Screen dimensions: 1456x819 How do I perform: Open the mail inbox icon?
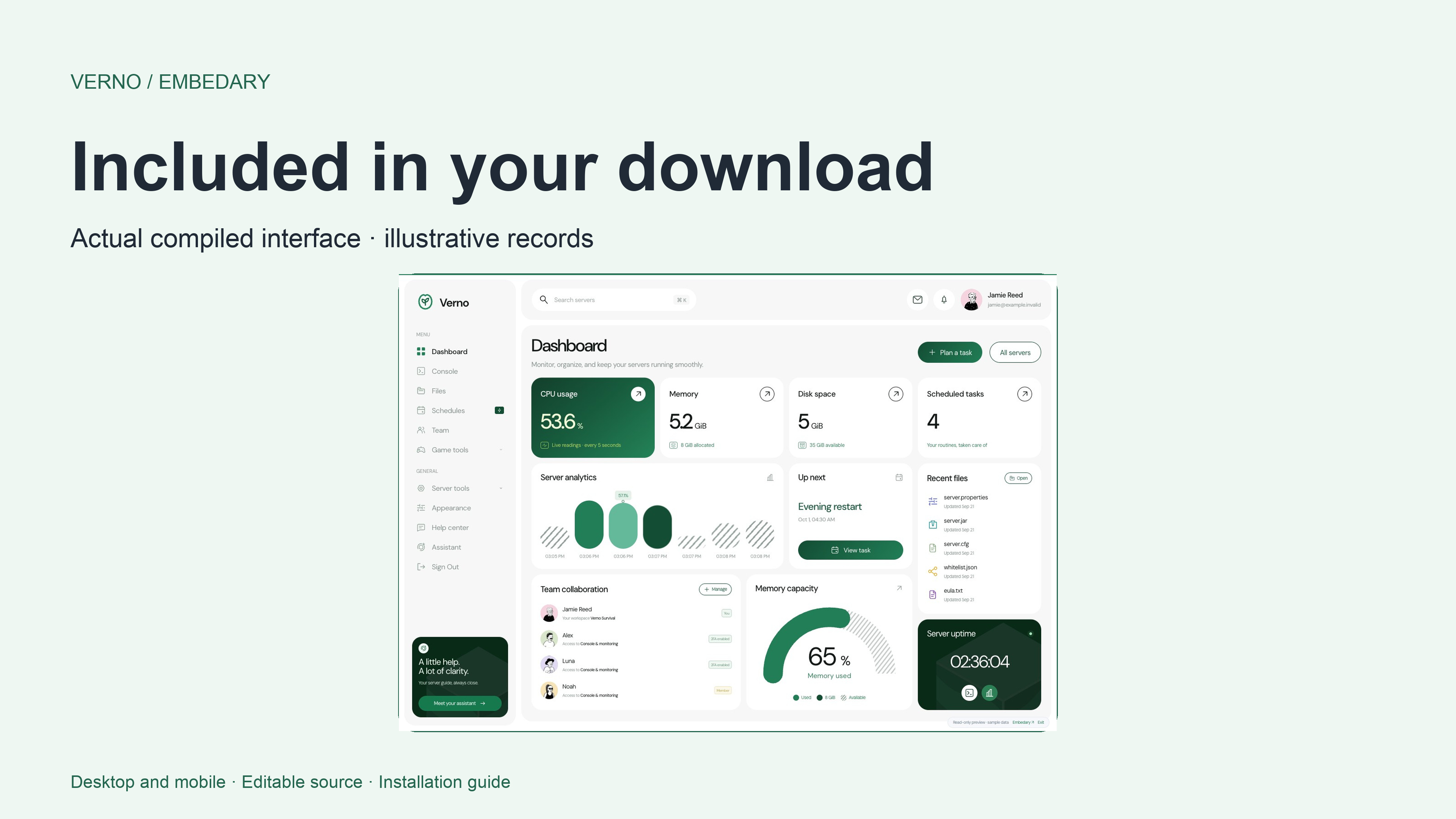point(917,300)
